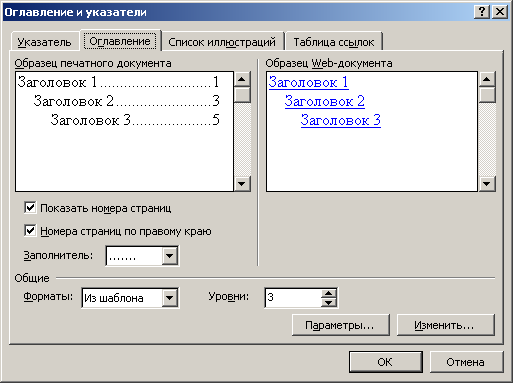
Task: Click scroll up arrow in print preview
Action: pos(242,79)
